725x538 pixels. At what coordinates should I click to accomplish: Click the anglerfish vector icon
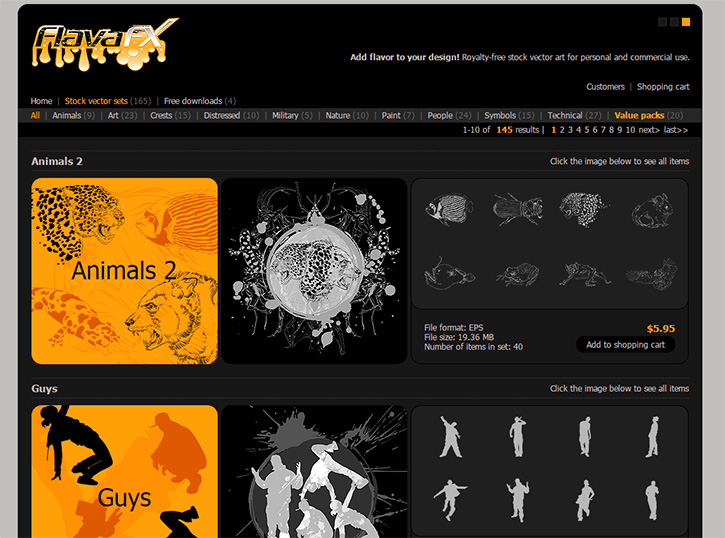(x=449, y=275)
